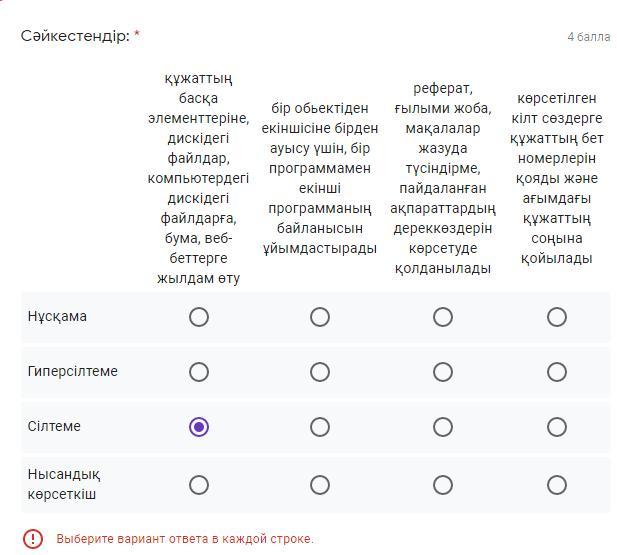Select Нысандық көрсеткіш radio in first column
Image resolution: width=617 pixels, height=555 pixels.
coord(198,485)
